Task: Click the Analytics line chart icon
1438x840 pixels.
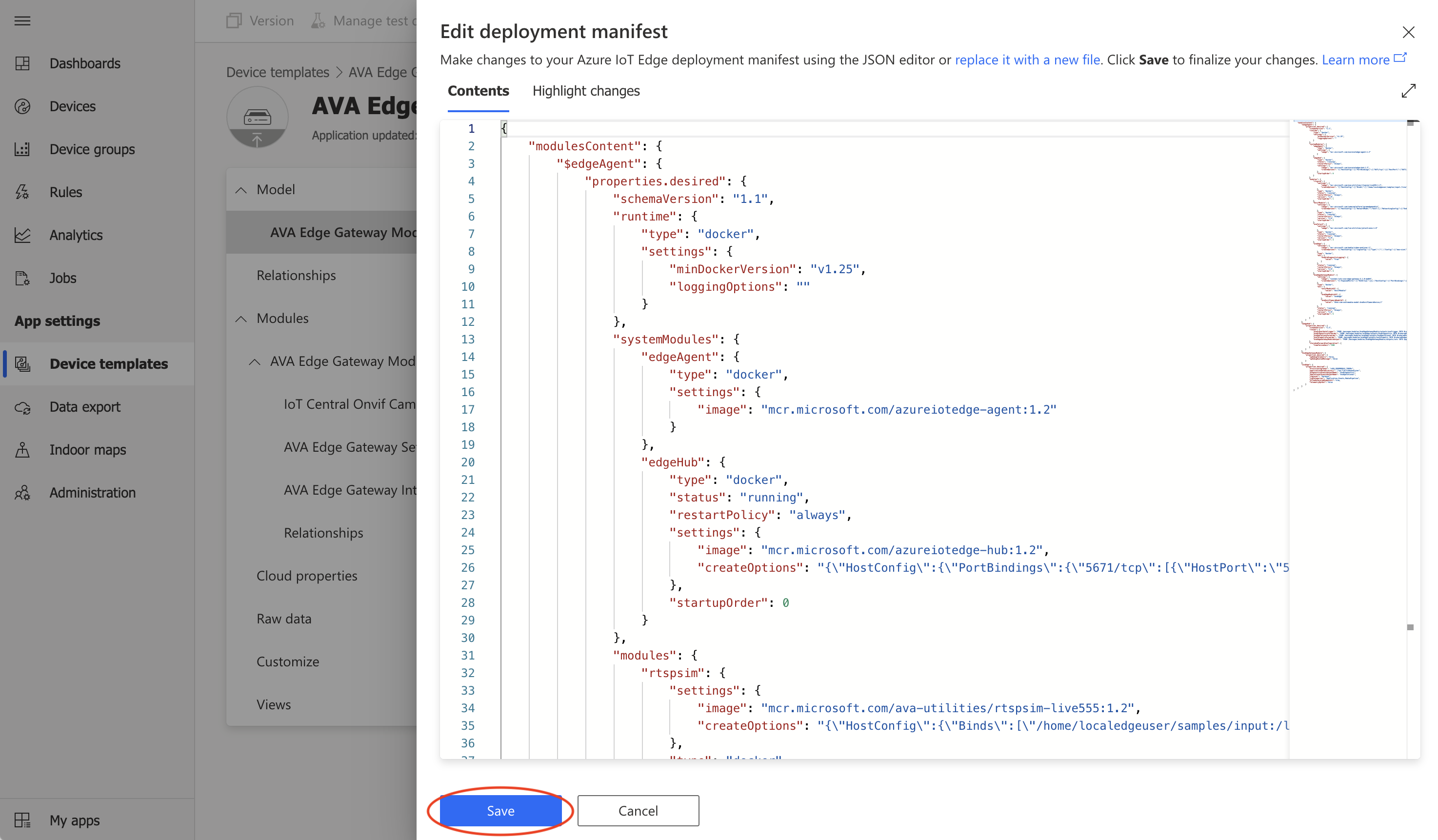Action: (x=22, y=235)
